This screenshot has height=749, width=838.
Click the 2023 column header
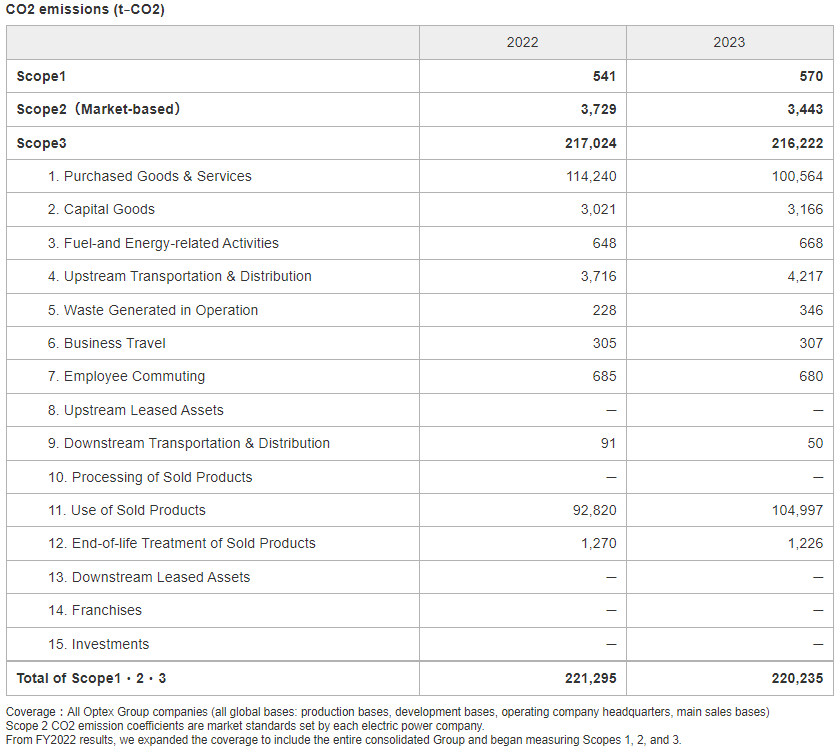tap(729, 42)
